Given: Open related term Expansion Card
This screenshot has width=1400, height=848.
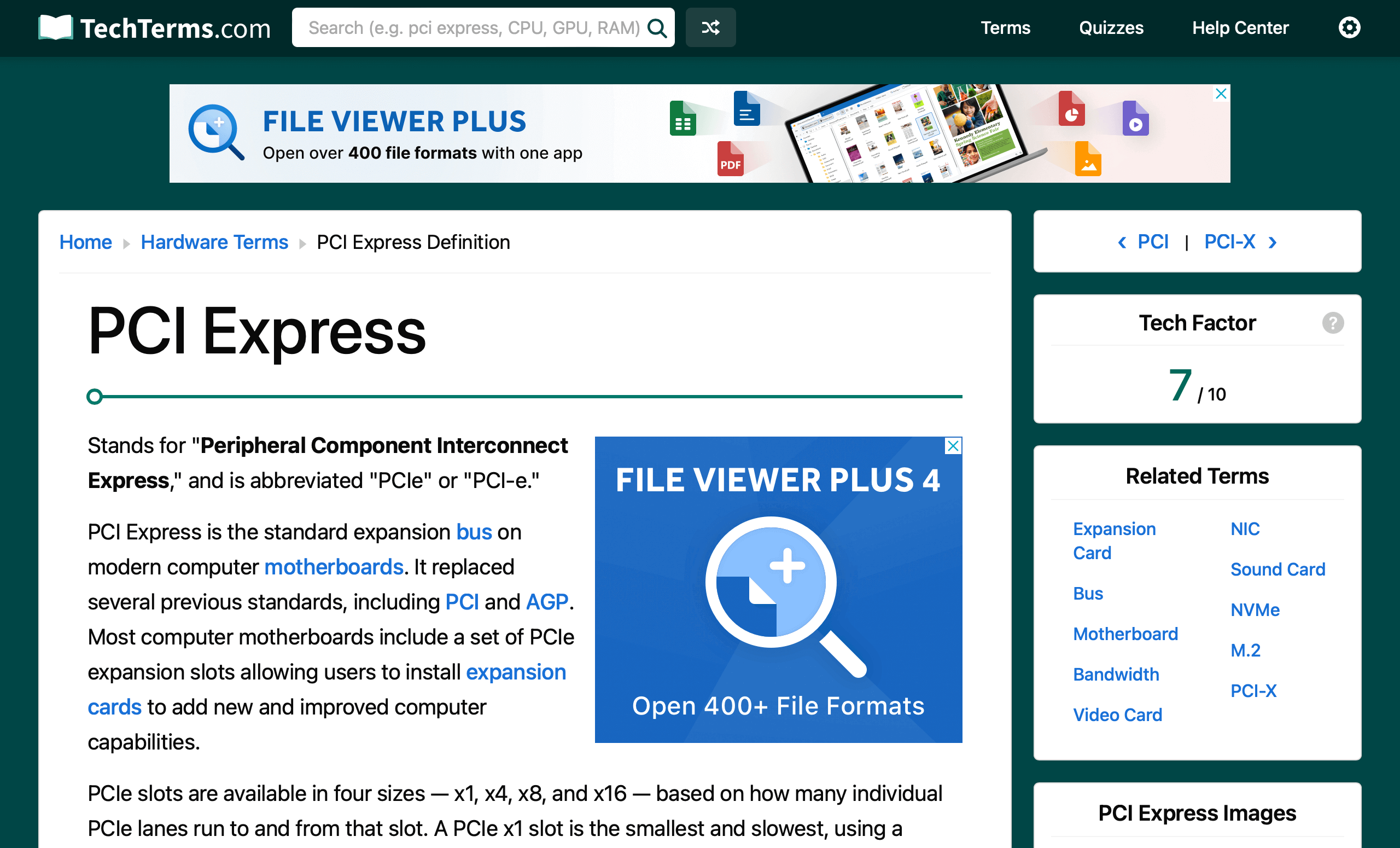Looking at the screenshot, I should coord(1114,541).
